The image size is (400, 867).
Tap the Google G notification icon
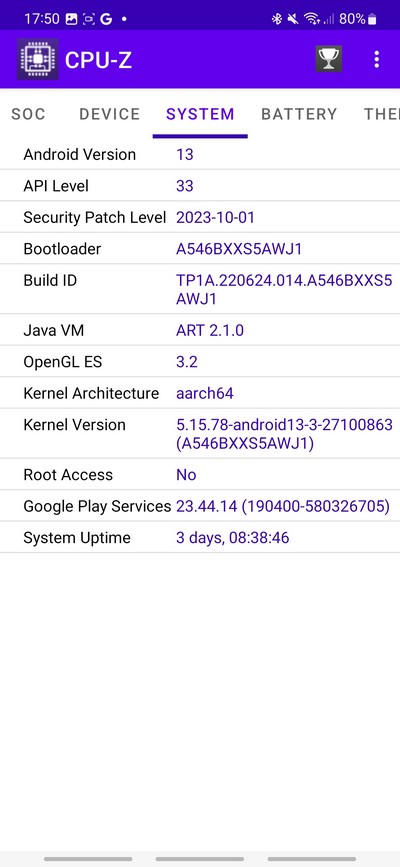coord(106,19)
